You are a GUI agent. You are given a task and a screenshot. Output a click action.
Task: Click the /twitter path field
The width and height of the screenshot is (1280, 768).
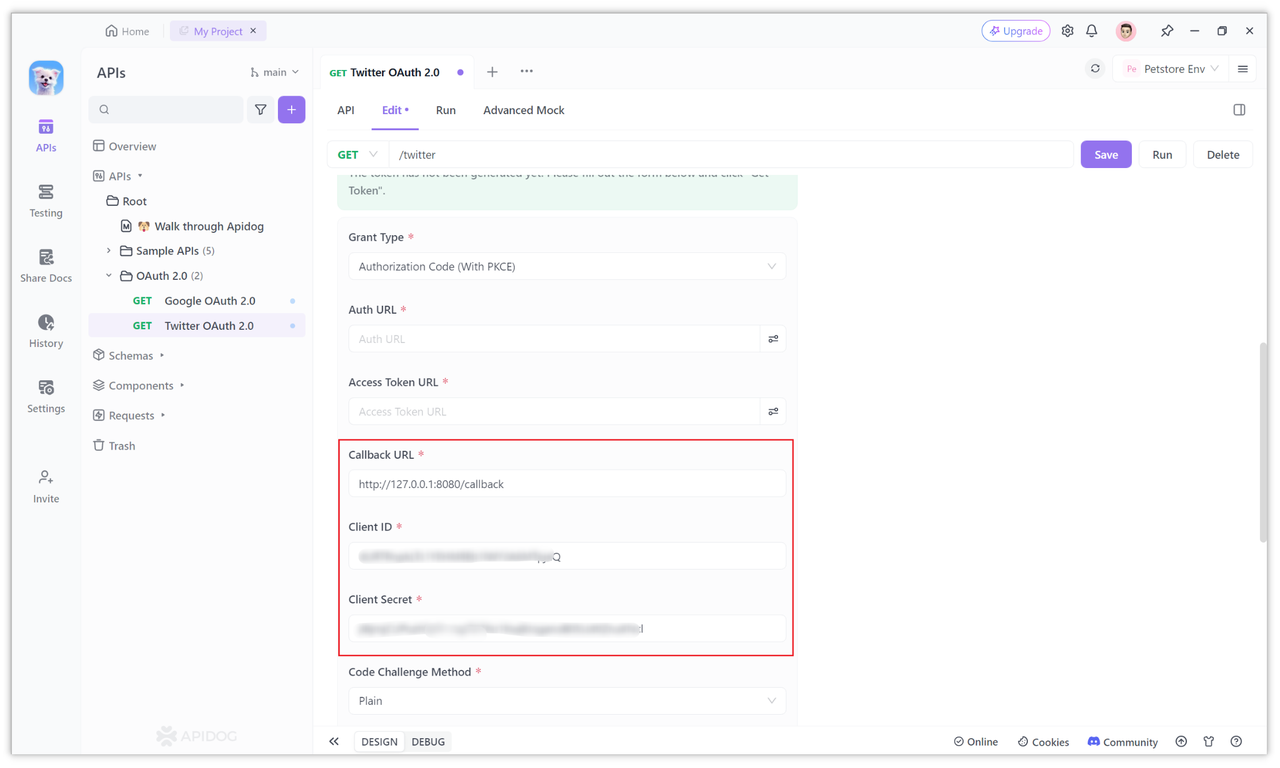730,155
